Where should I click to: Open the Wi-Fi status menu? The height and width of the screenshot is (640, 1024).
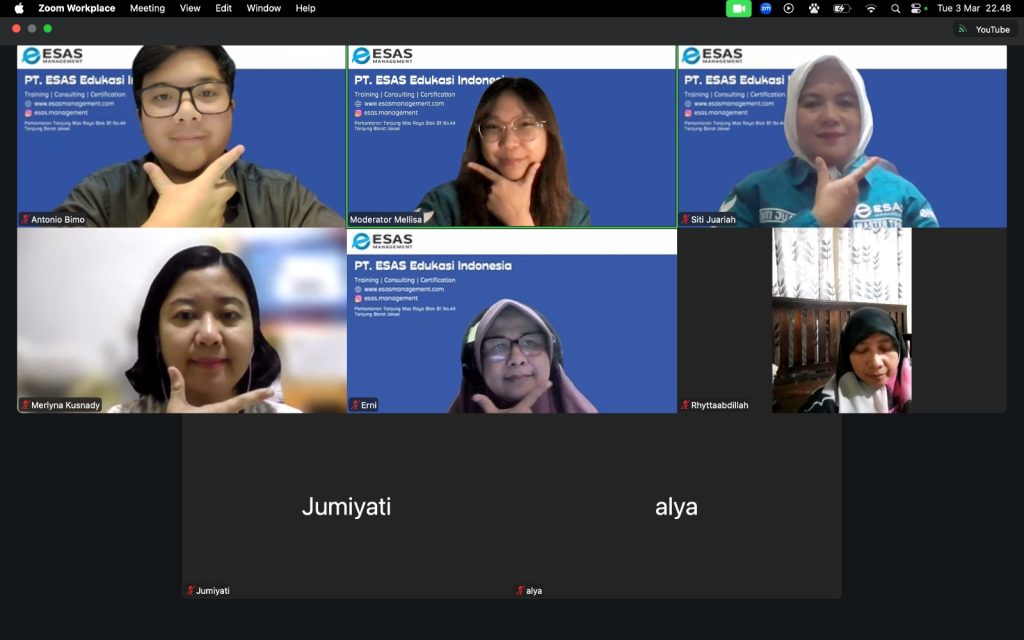tap(870, 8)
